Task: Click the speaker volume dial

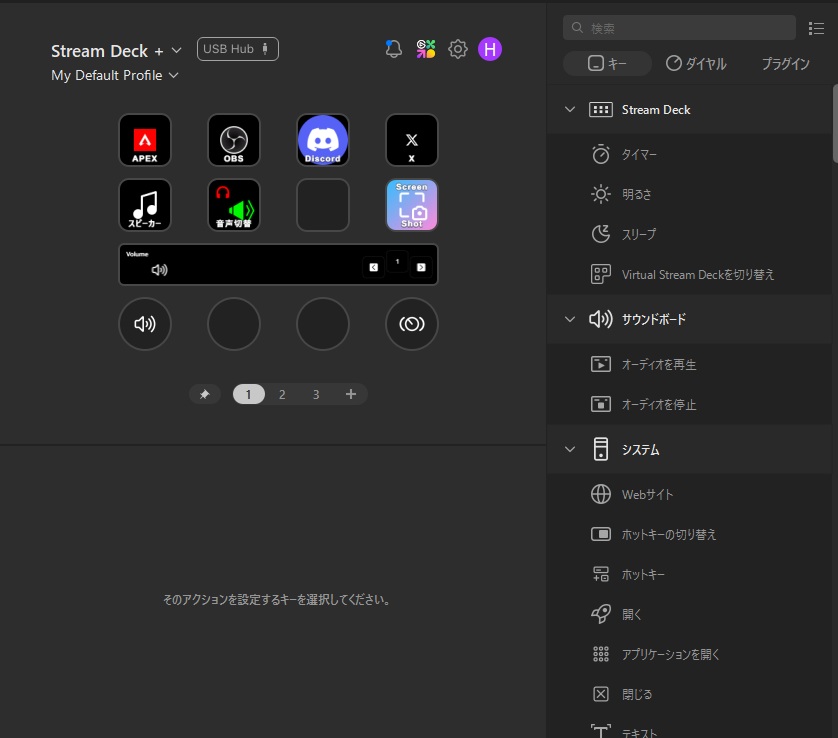Action: pos(145,324)
